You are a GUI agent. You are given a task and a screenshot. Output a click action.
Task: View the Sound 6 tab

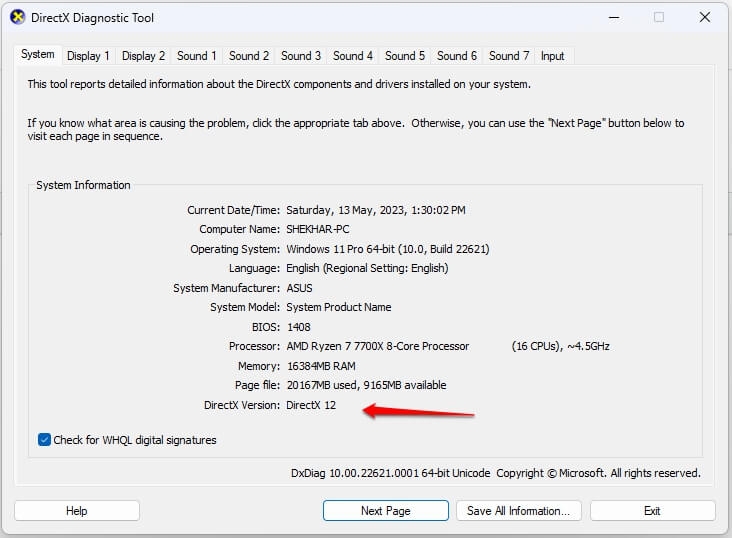click(x=457, y=56)
